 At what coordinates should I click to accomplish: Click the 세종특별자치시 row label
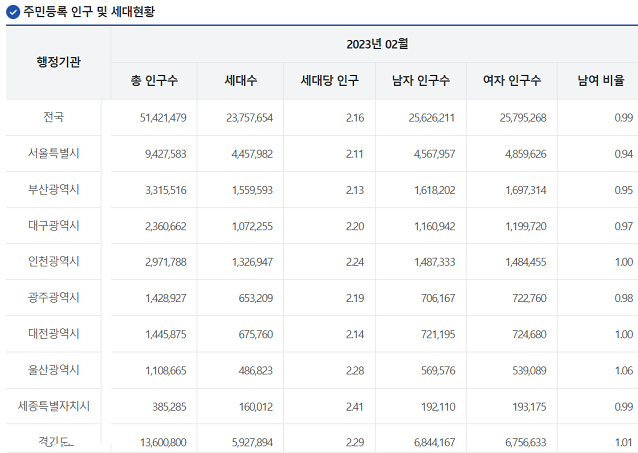pyautogui.click(x=54, y=406)
